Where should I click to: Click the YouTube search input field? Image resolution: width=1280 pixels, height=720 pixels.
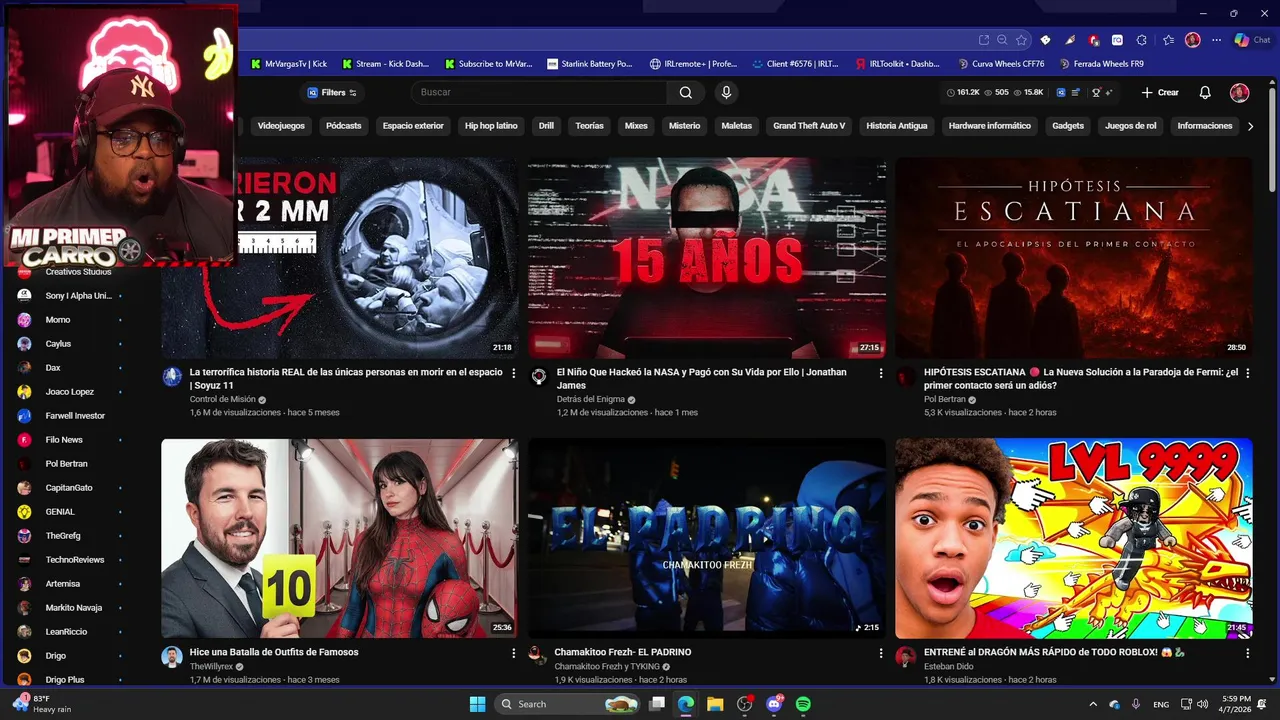[539, 92]
